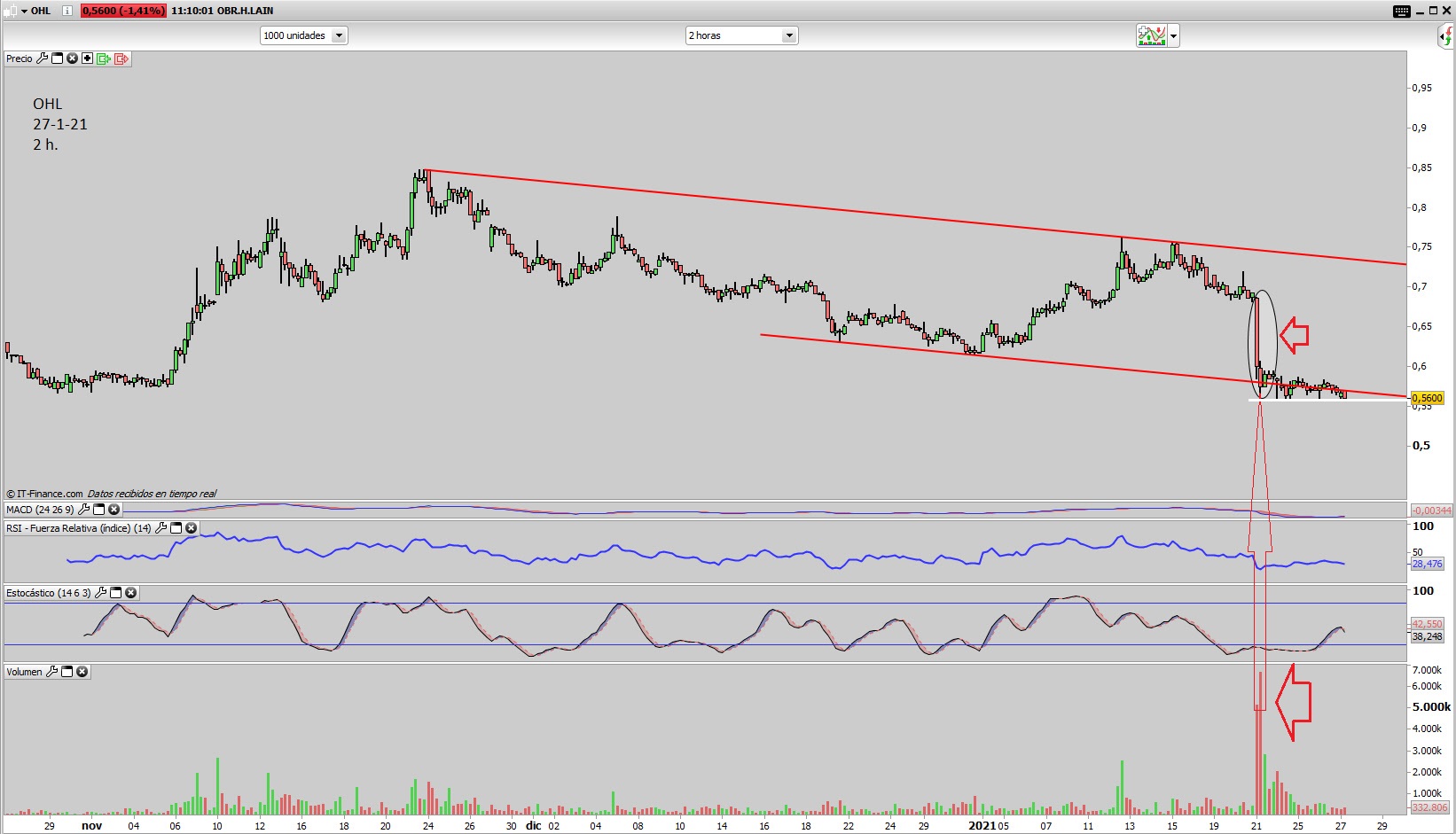The image size is (1456, 834).
Task: Click the nov month marker on time axis
Action: pyautogui.click(x=91, y=825)
